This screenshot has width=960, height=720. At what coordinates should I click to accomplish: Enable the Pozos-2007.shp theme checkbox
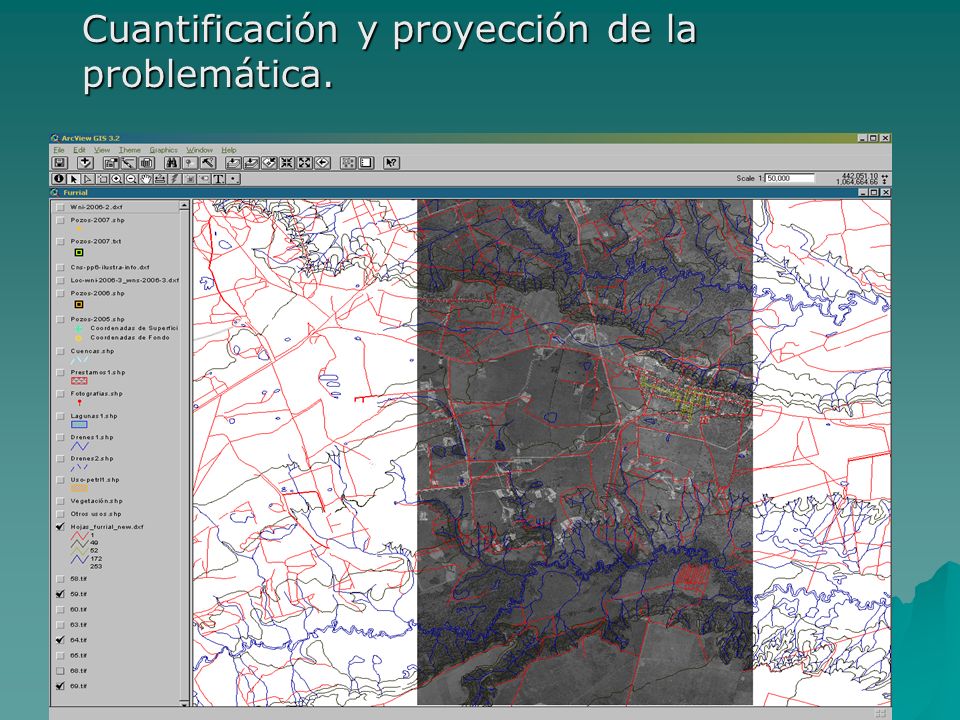(x=60, y=220)
